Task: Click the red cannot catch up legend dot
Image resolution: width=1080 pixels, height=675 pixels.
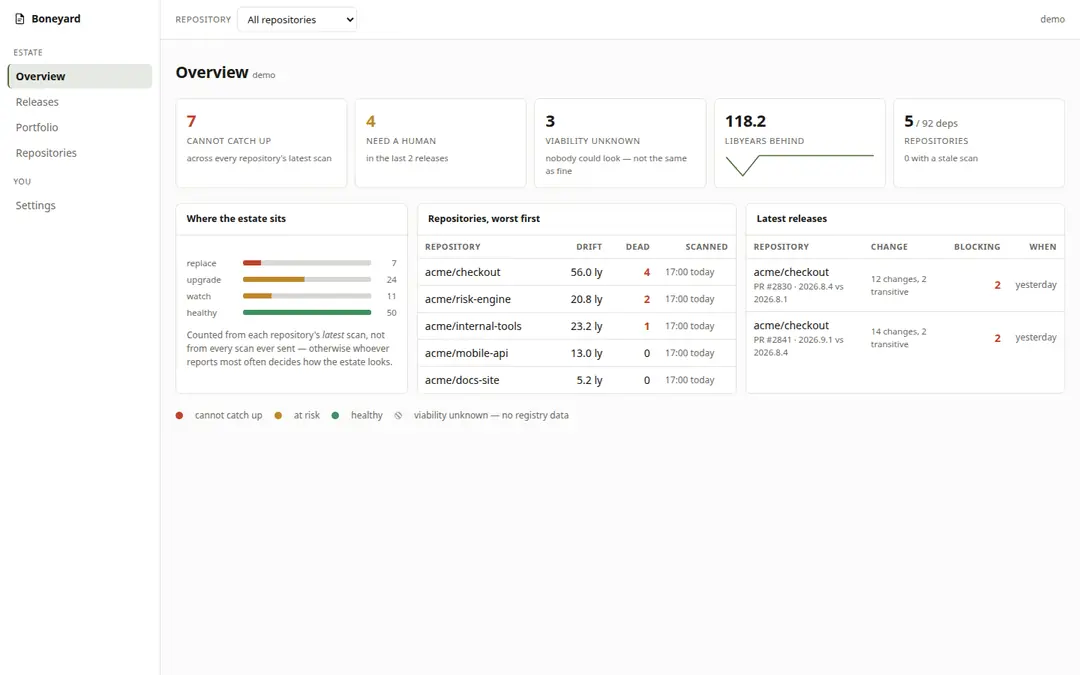Action: (179, 415)
